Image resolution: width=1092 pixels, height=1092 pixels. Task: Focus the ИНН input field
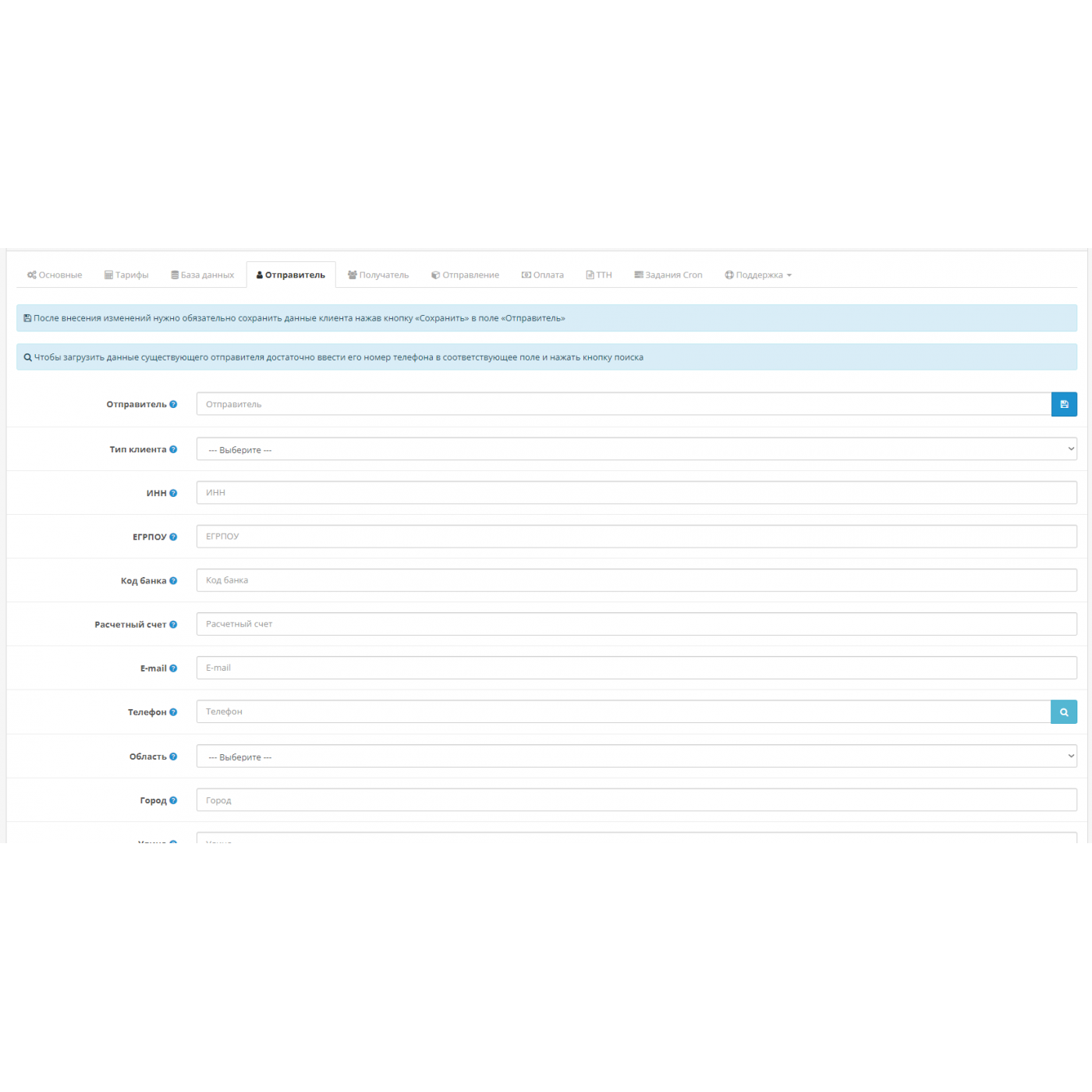(x=636, y=493)
